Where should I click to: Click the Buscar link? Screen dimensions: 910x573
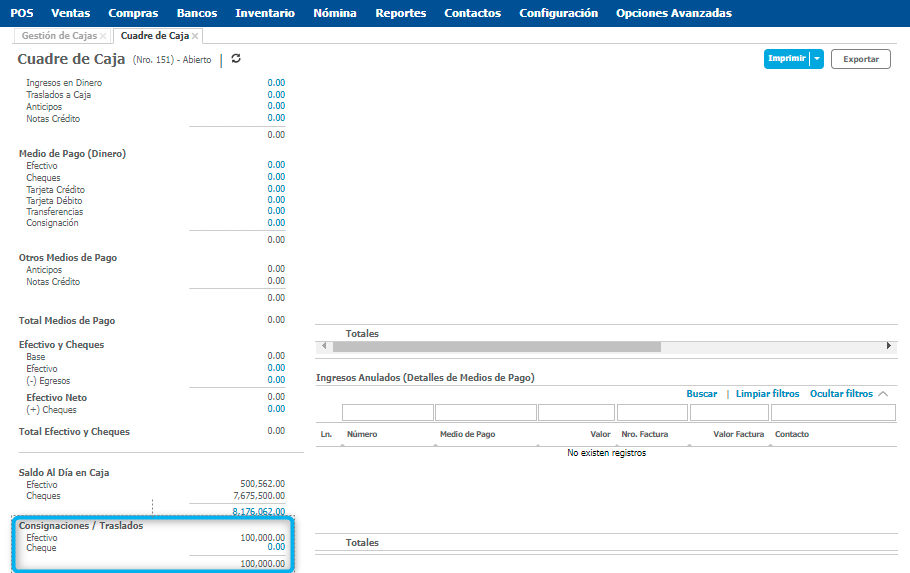pyautogui.click(x=701, y=394)
